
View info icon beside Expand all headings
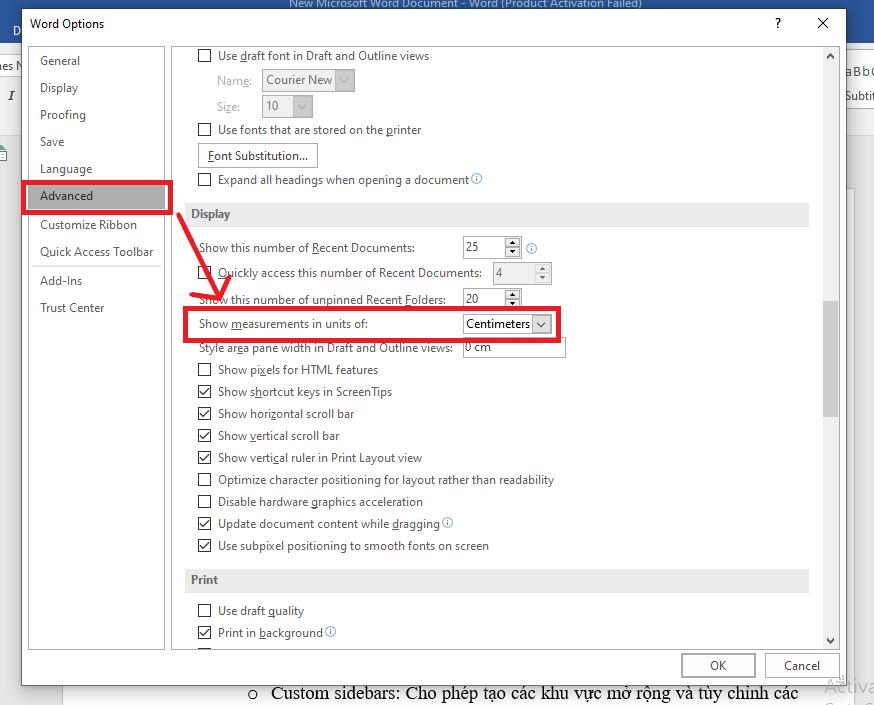(477, 179)
